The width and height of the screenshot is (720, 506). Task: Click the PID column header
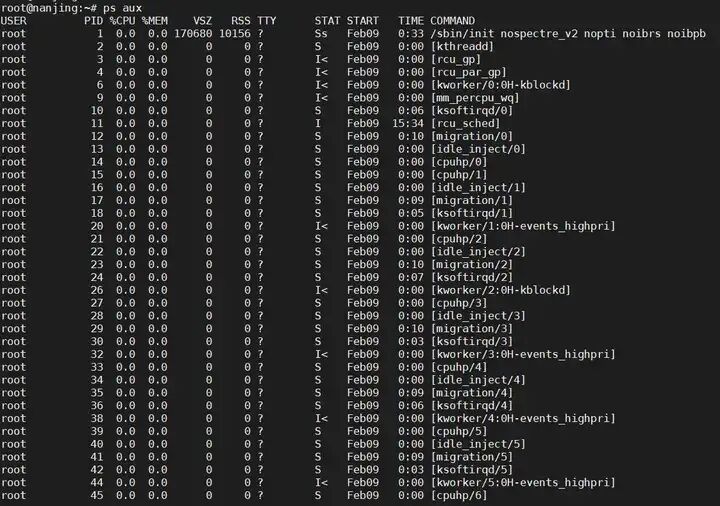[93, 20]
